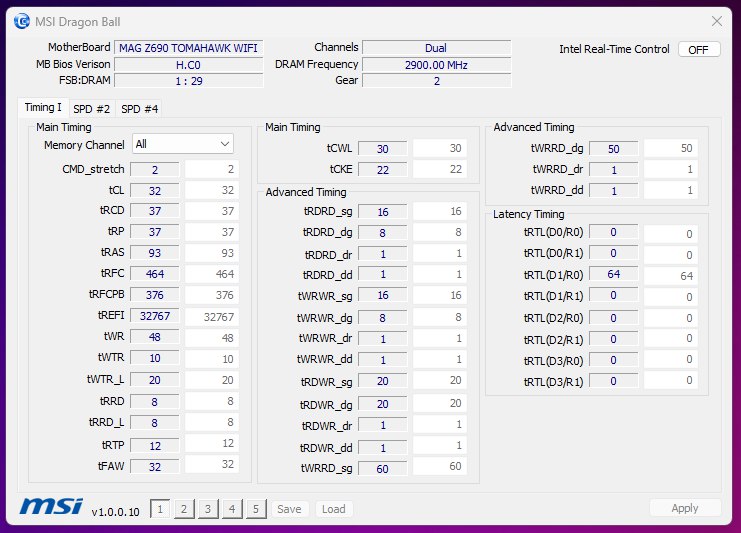Click the Gear value 2
The width and height of the screenshot is (741, 533).
pyautogui.click(x=437, y=81)
